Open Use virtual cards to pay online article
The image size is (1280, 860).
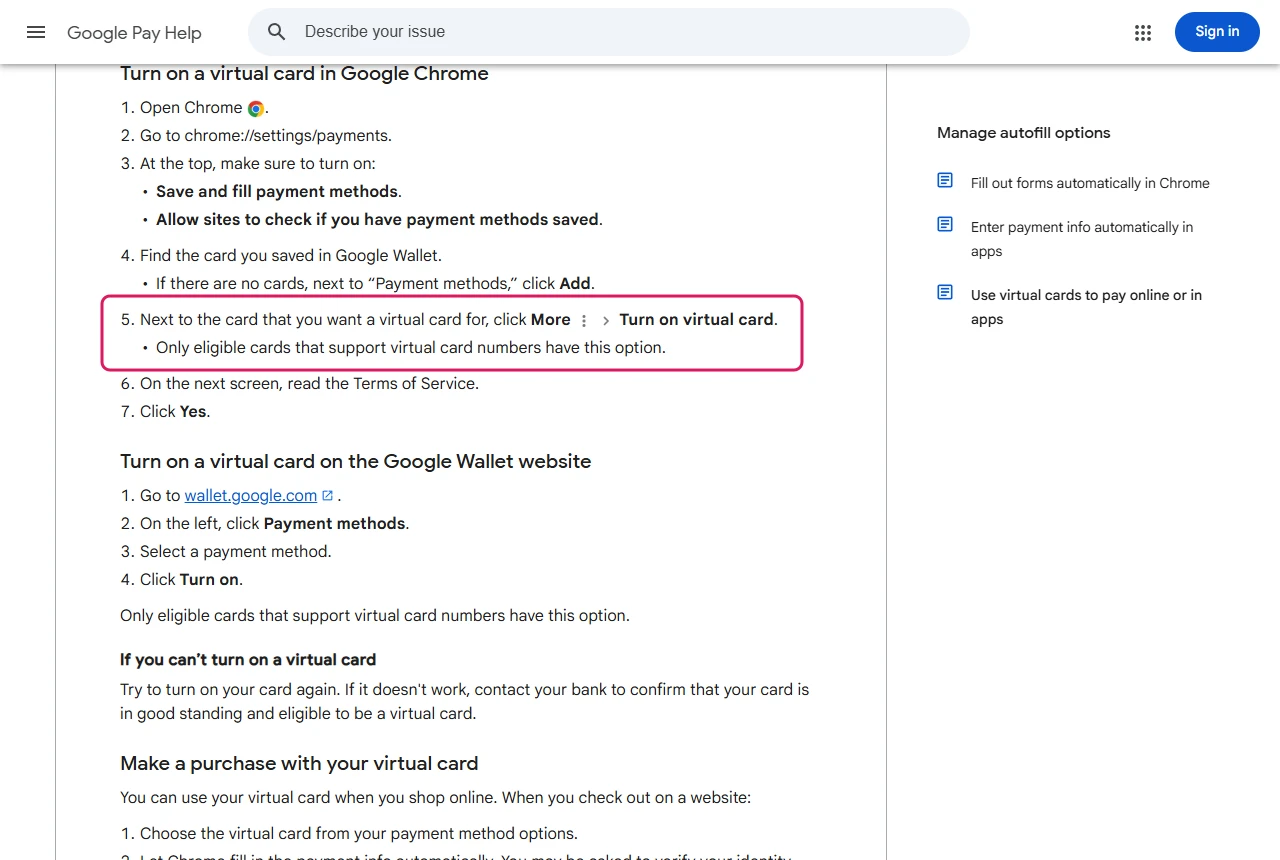pos(1086,307)
